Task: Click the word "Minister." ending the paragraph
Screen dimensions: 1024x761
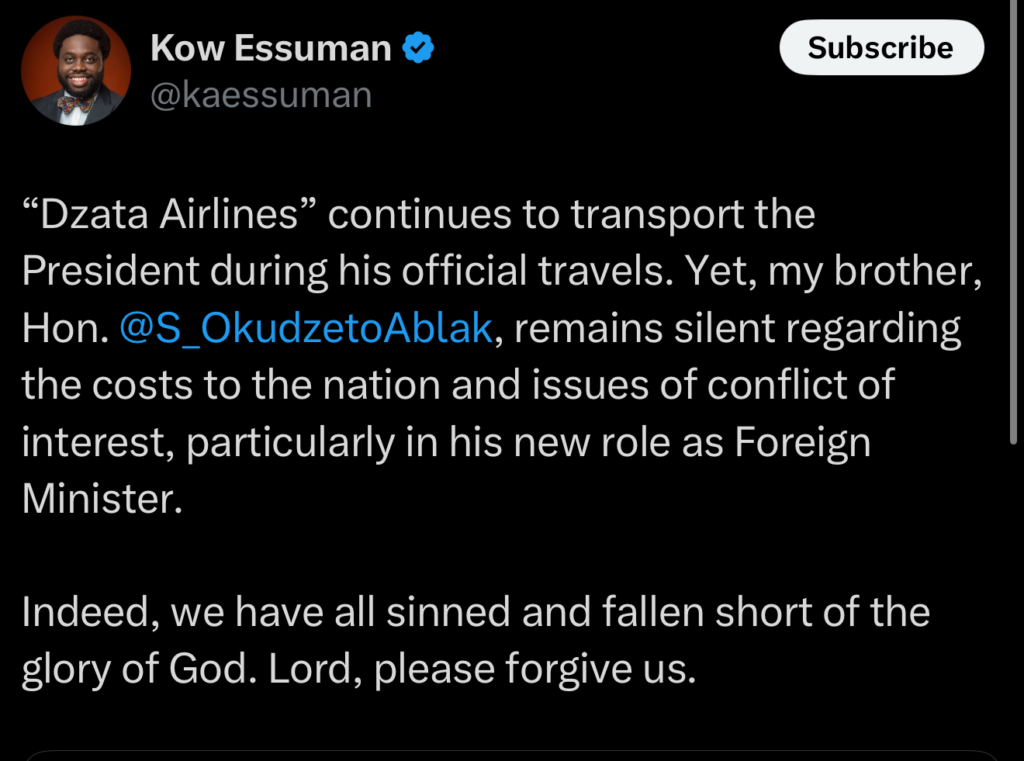Action: 103,500
